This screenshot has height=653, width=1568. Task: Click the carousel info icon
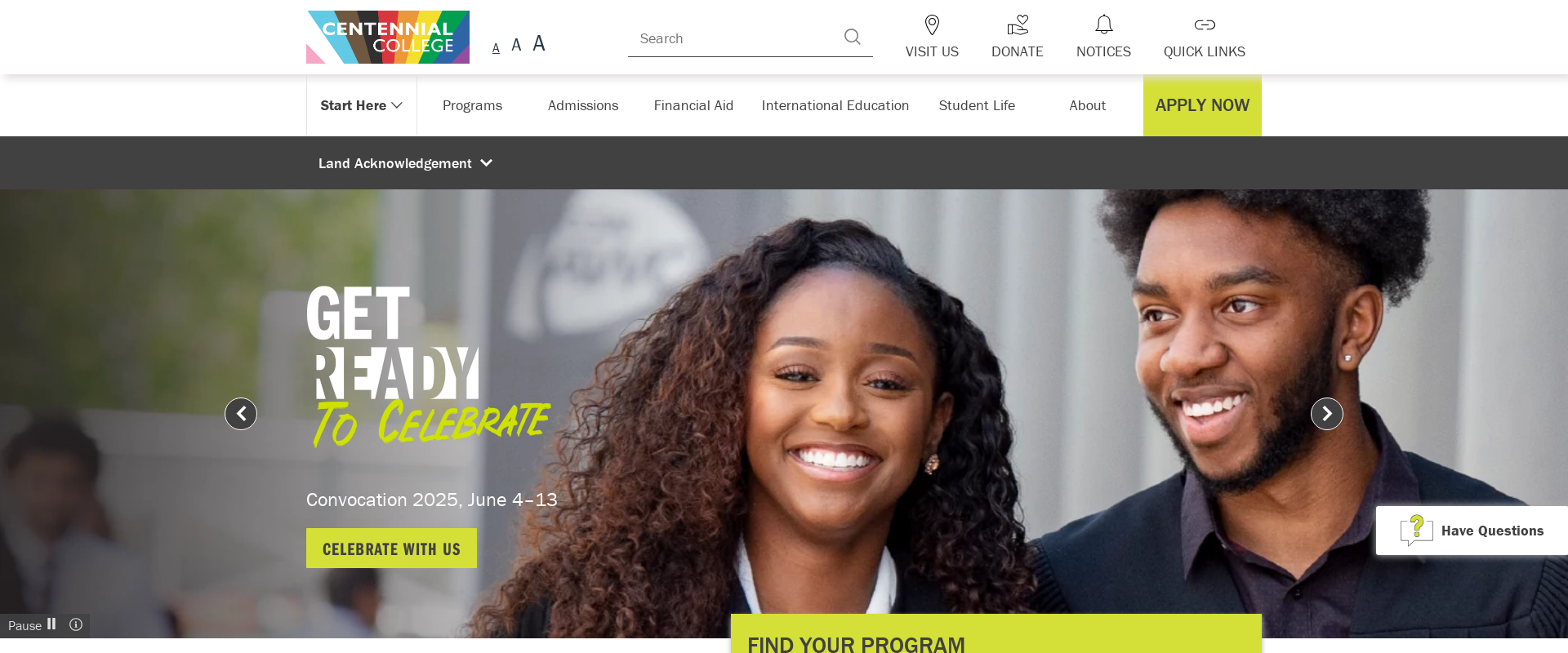(76, 624)
